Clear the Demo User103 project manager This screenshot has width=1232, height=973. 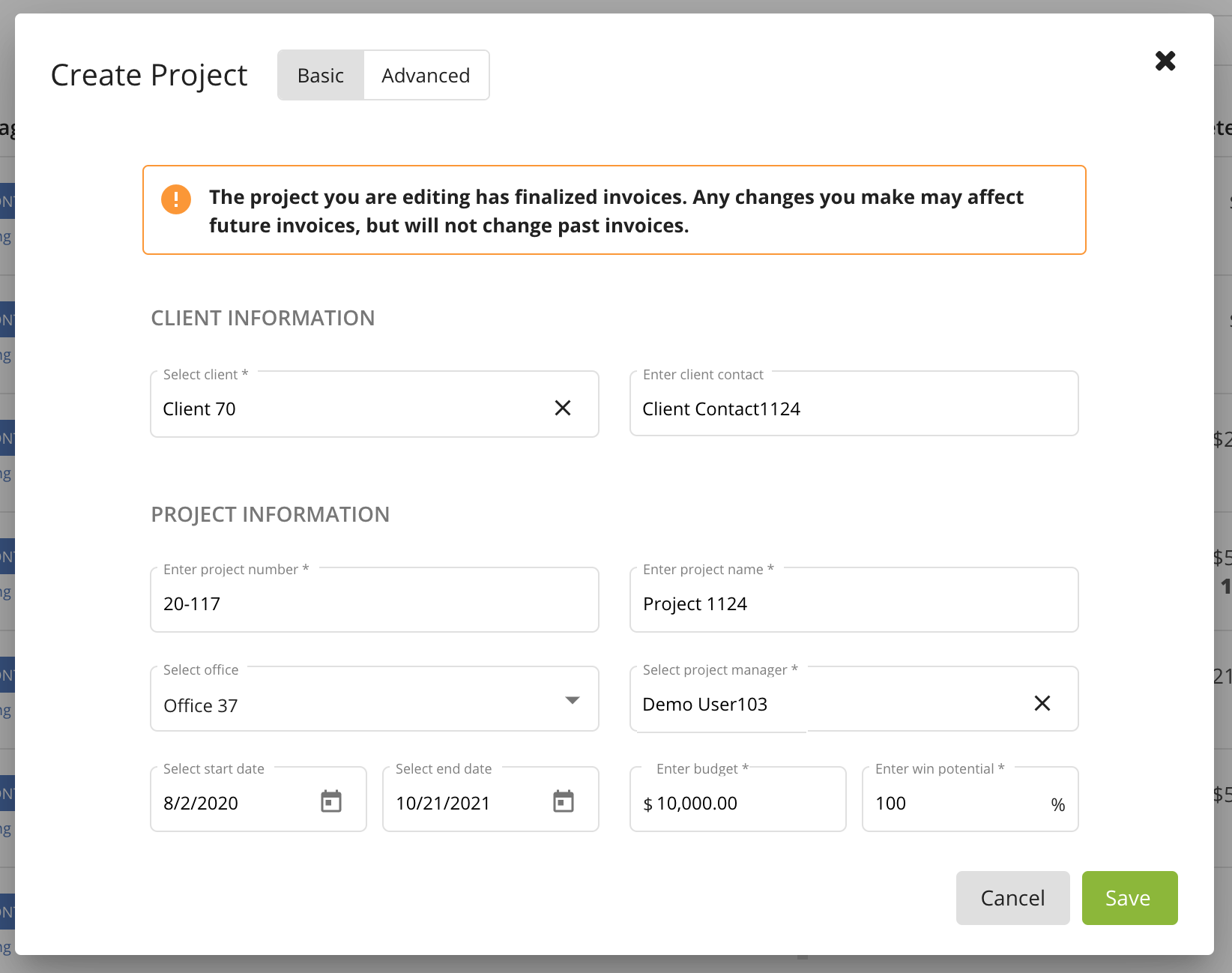point(1042,703)
